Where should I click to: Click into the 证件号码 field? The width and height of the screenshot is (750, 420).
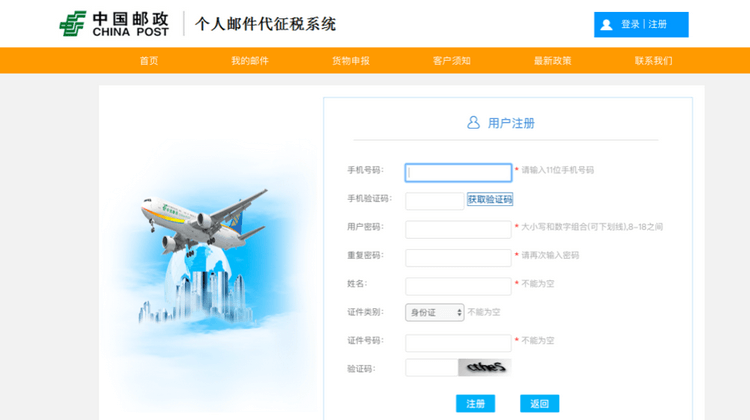pos(458,342)
